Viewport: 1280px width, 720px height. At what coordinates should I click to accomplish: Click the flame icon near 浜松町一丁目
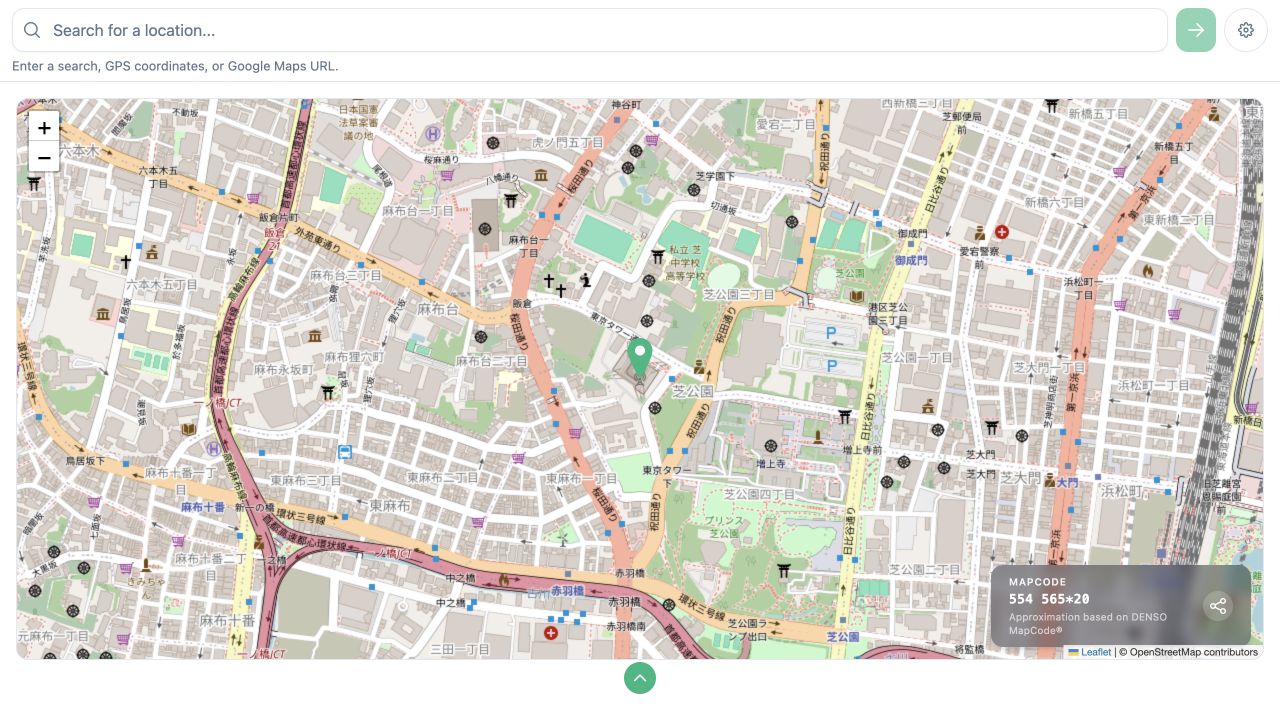coord(1147,270)
